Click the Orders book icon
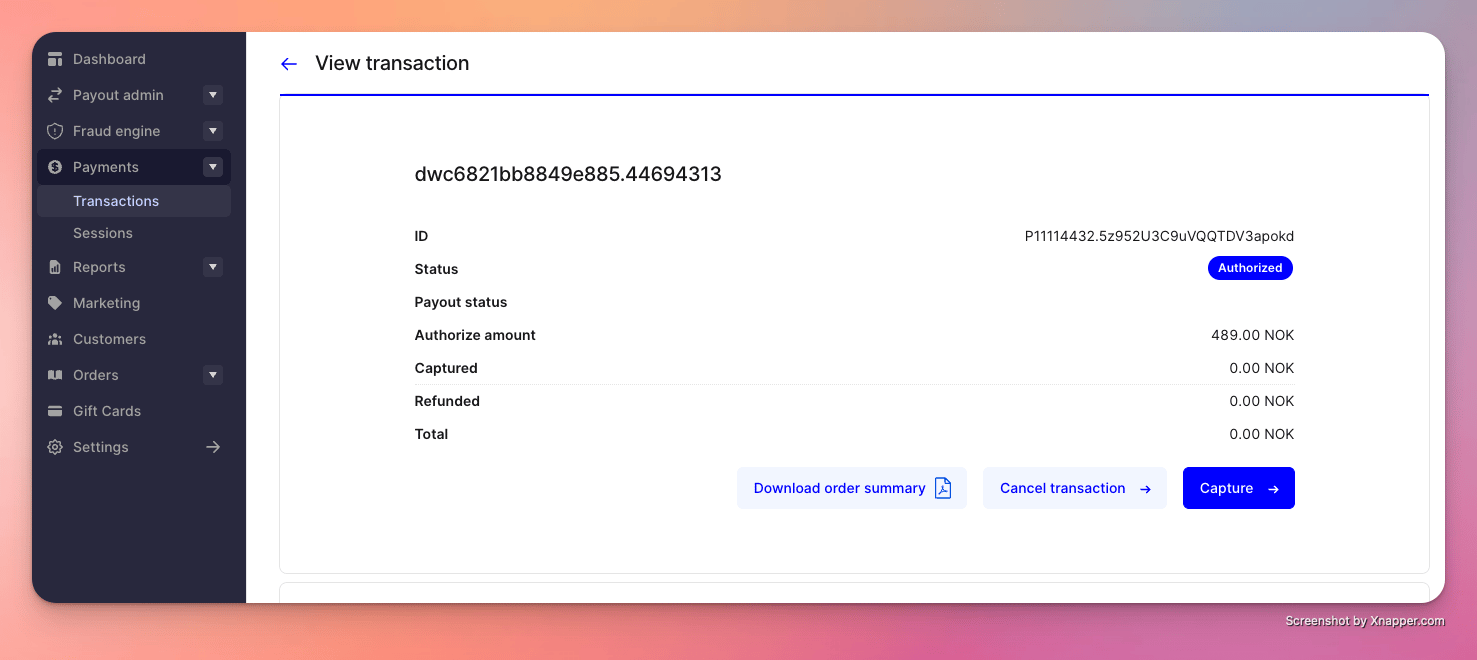 pos(55,375)
